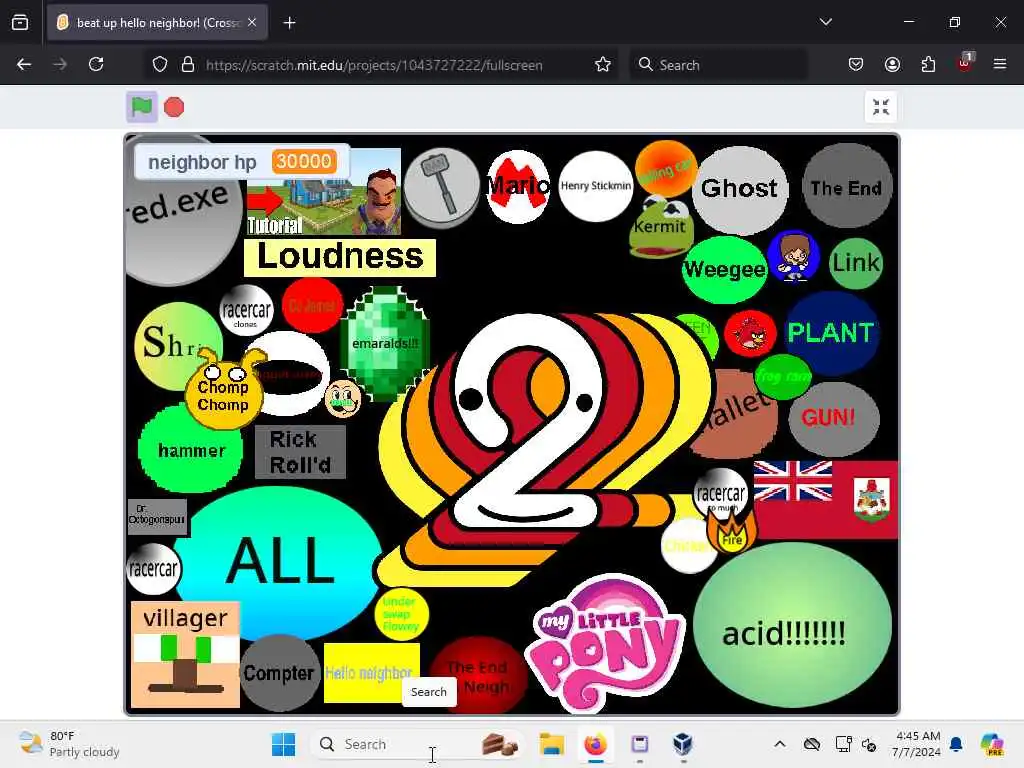Open the Firefox extensions puzzle icon
The height and width of the screenshot is (768, 1024).
[x=928, y=64]
